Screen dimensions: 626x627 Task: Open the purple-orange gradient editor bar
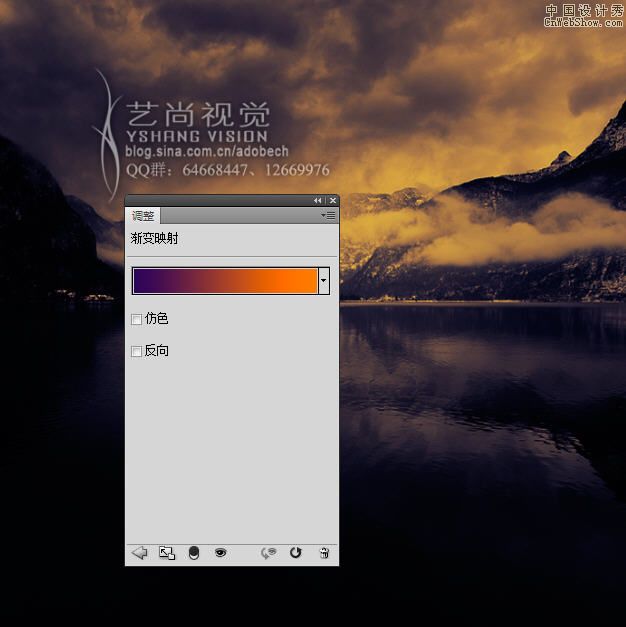pyautogui.click(x=225, y=281)
